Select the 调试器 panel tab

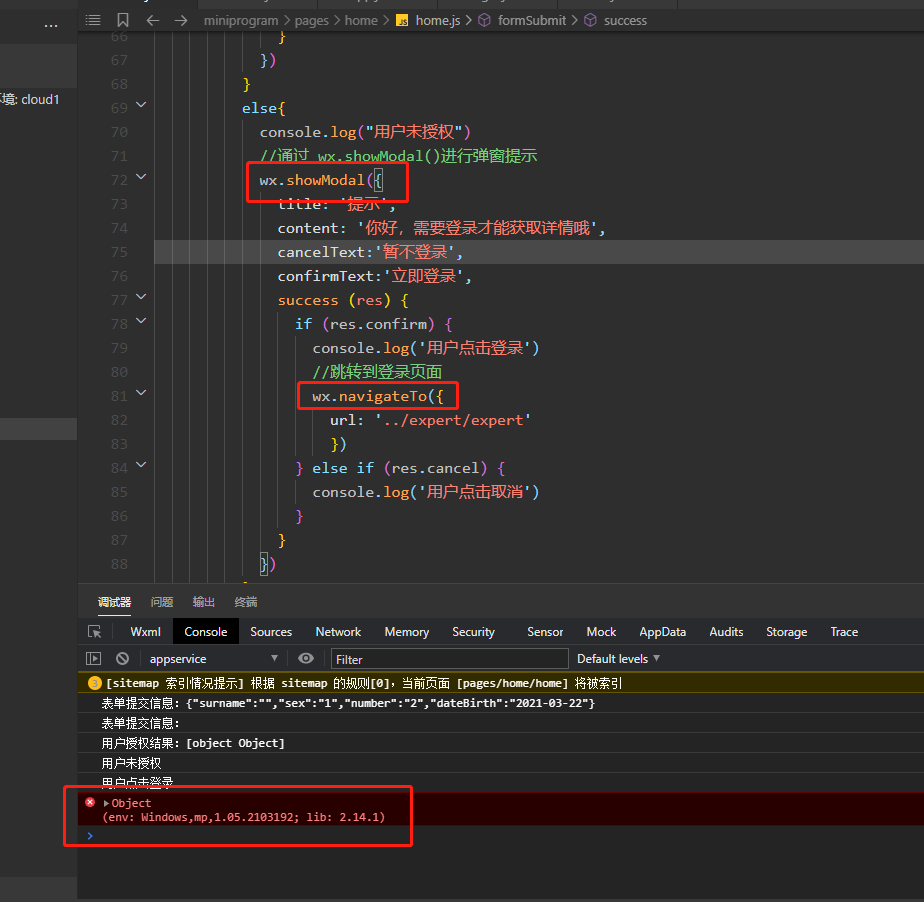click(114, 602)
